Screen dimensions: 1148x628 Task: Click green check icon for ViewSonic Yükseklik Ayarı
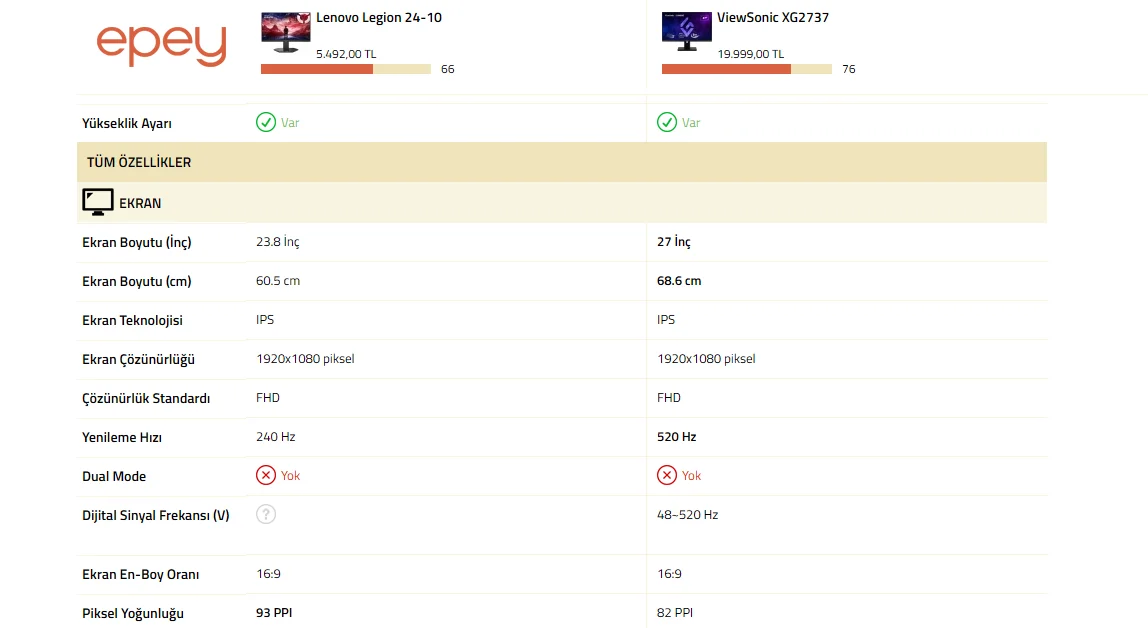[x=667, y=122]
